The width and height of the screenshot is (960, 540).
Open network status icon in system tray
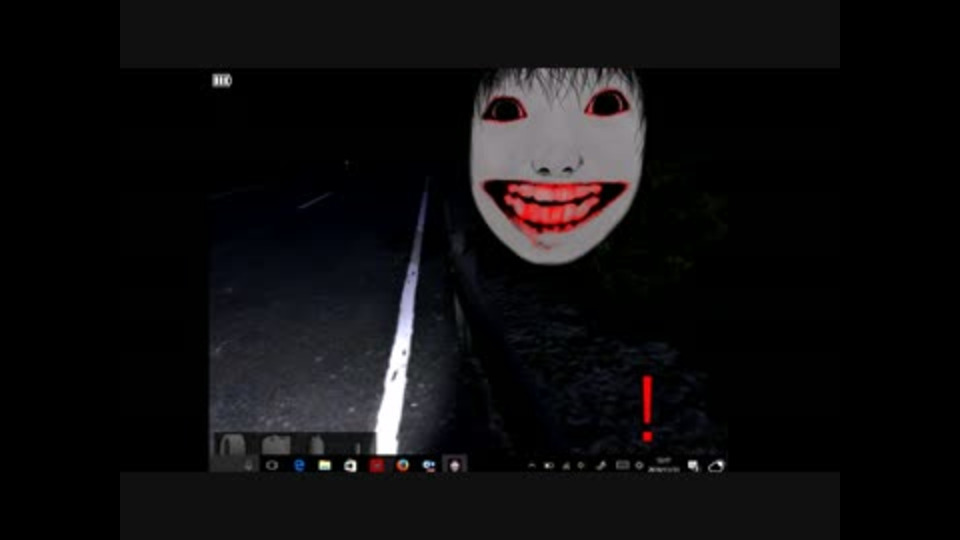point(566,466)
